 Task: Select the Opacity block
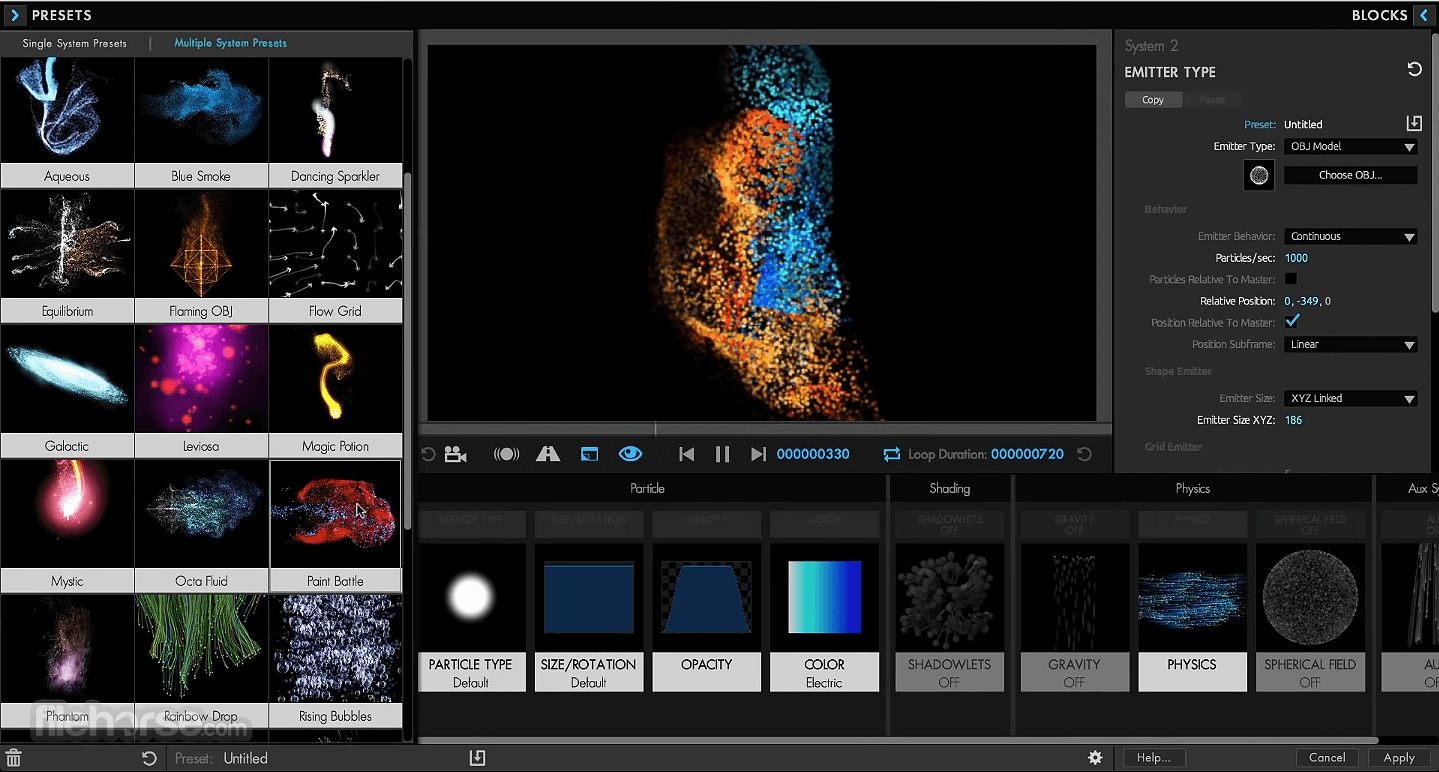706,617
